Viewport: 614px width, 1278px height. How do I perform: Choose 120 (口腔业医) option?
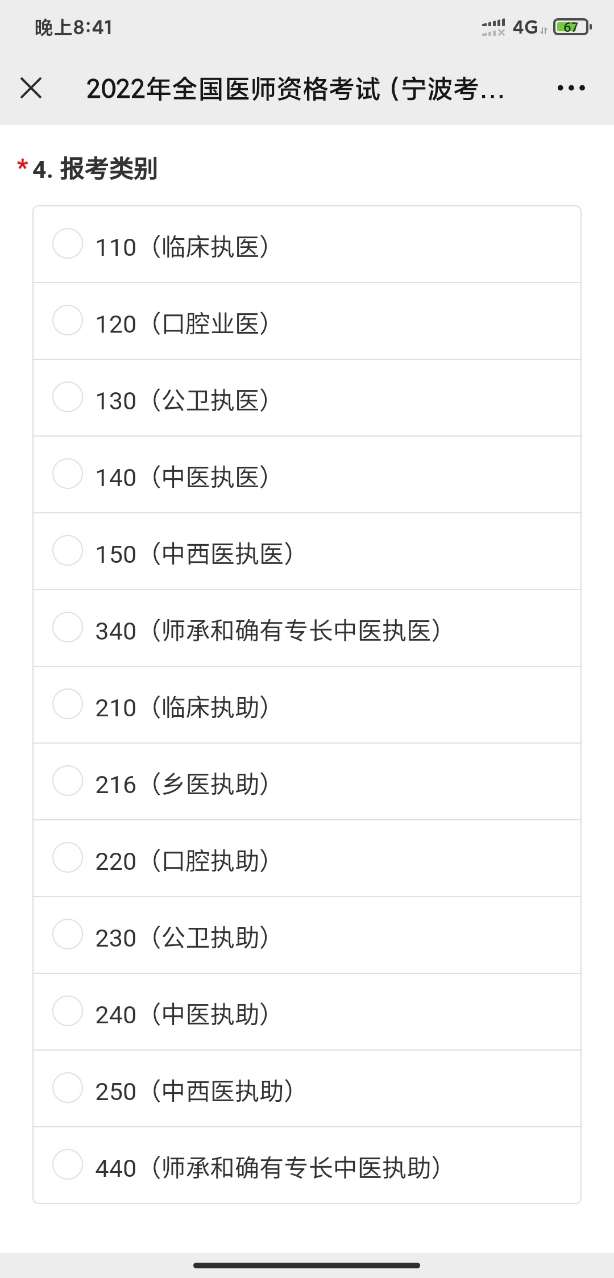click(x=67, y=321)
